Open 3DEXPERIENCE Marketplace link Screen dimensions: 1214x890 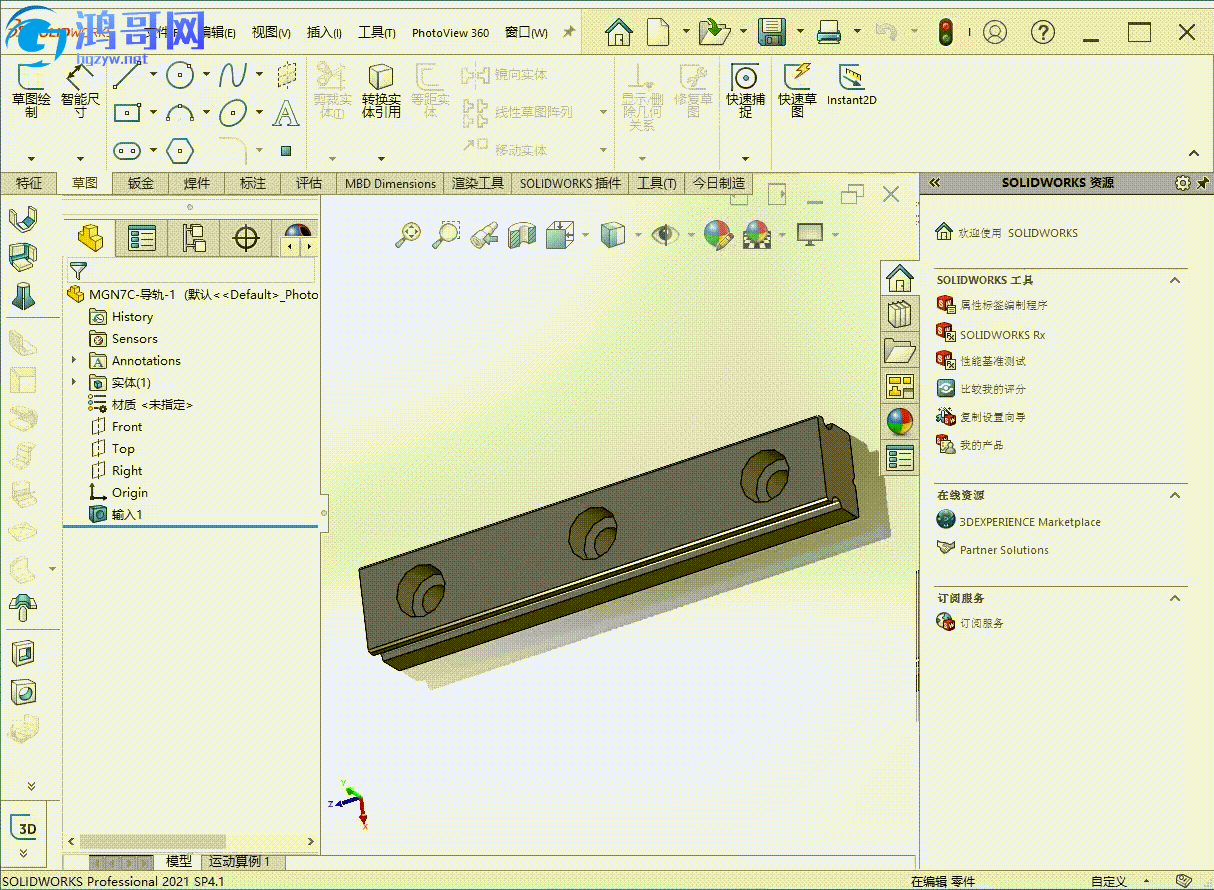coord(1030,522)
